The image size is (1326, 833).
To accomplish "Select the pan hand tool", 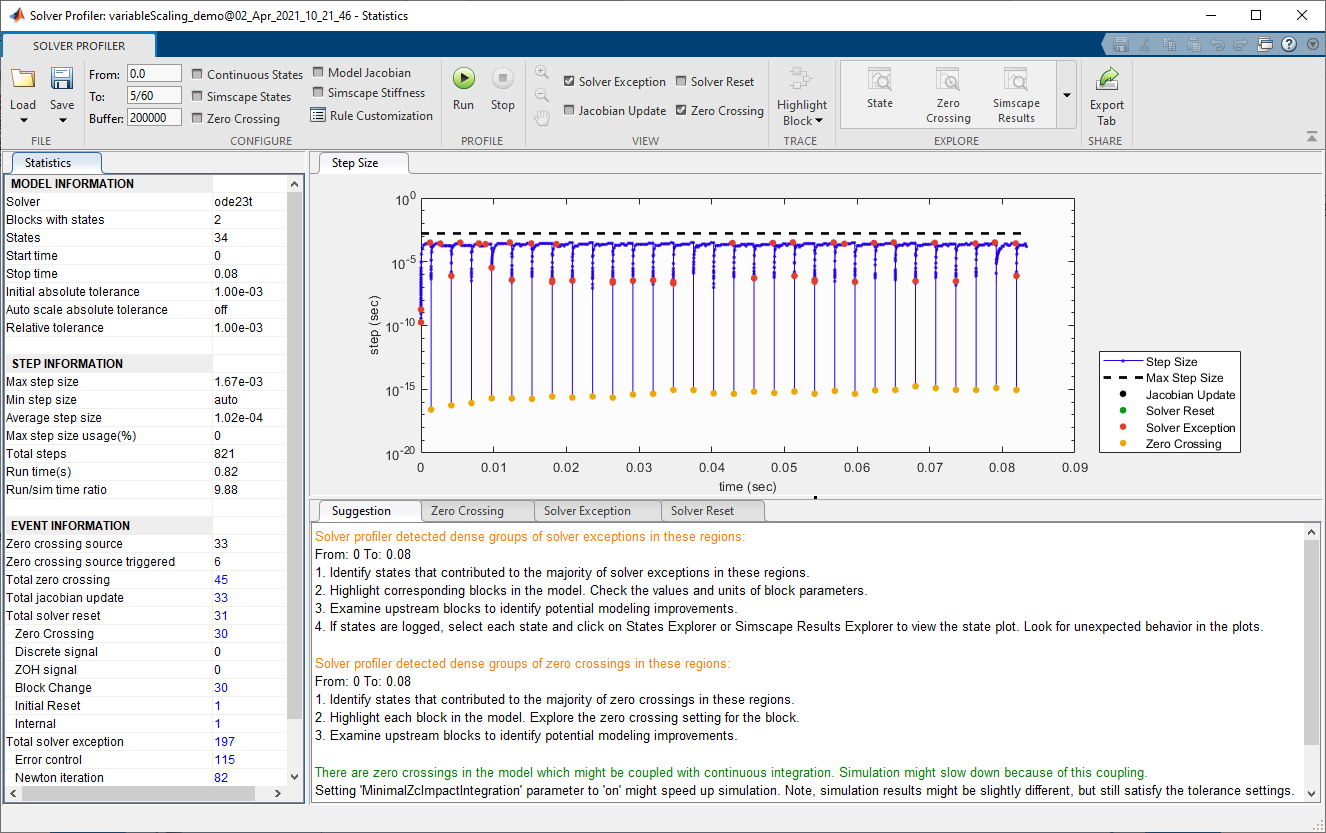I will [542, 118].
